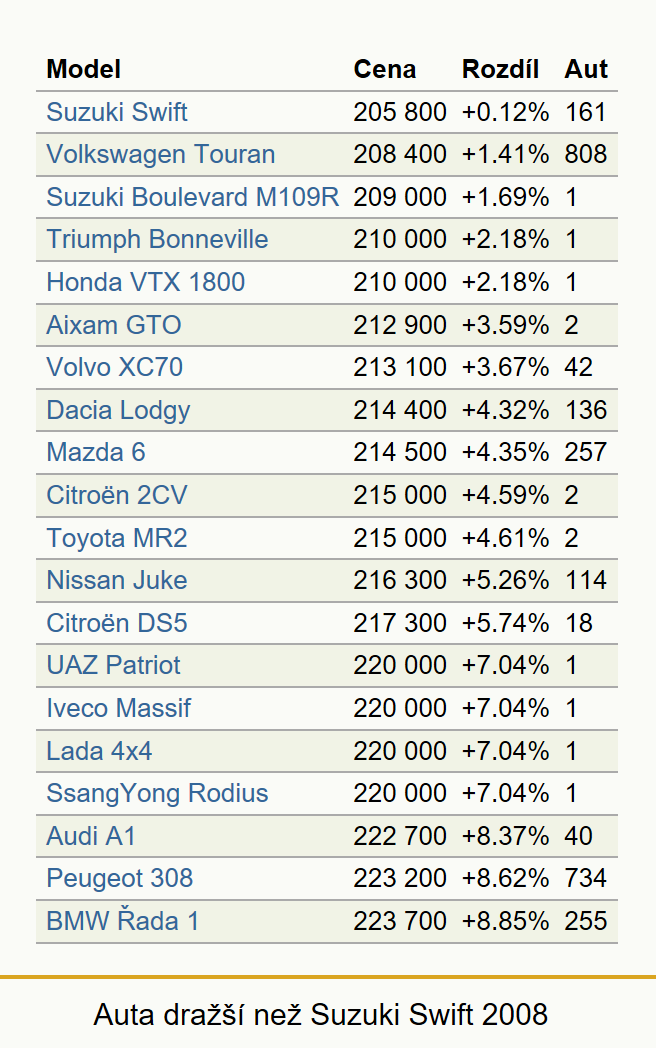This screenshot has height=1048, width=656.
Task: Open the Suzuki Swift model link
Action: 116,112
